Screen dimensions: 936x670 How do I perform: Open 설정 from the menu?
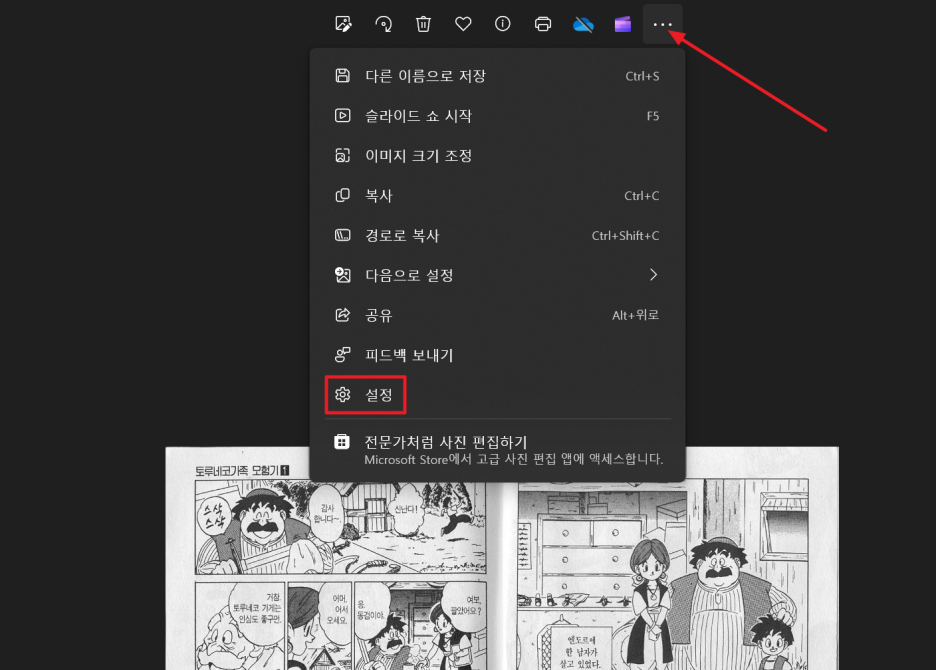click(497, 395)
